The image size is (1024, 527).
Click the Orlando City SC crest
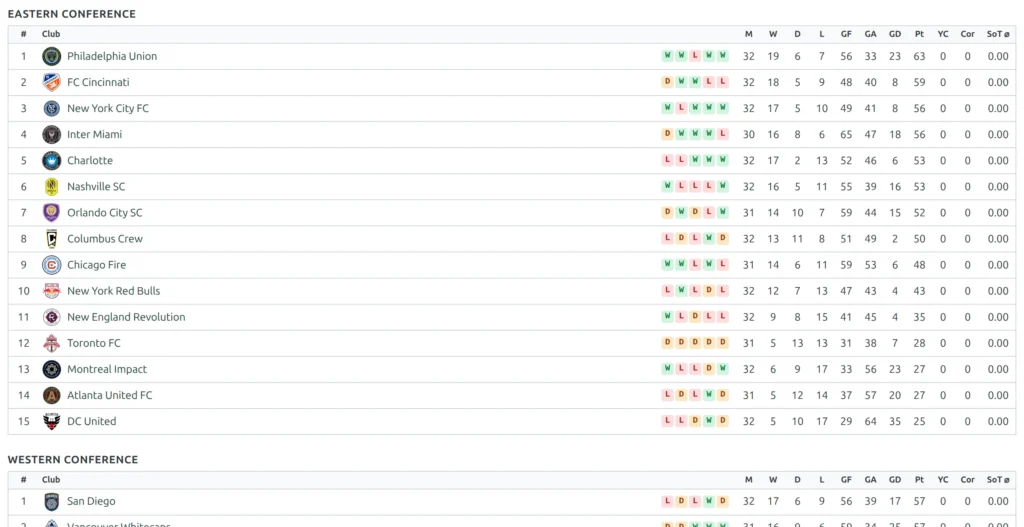pos(52,213)
